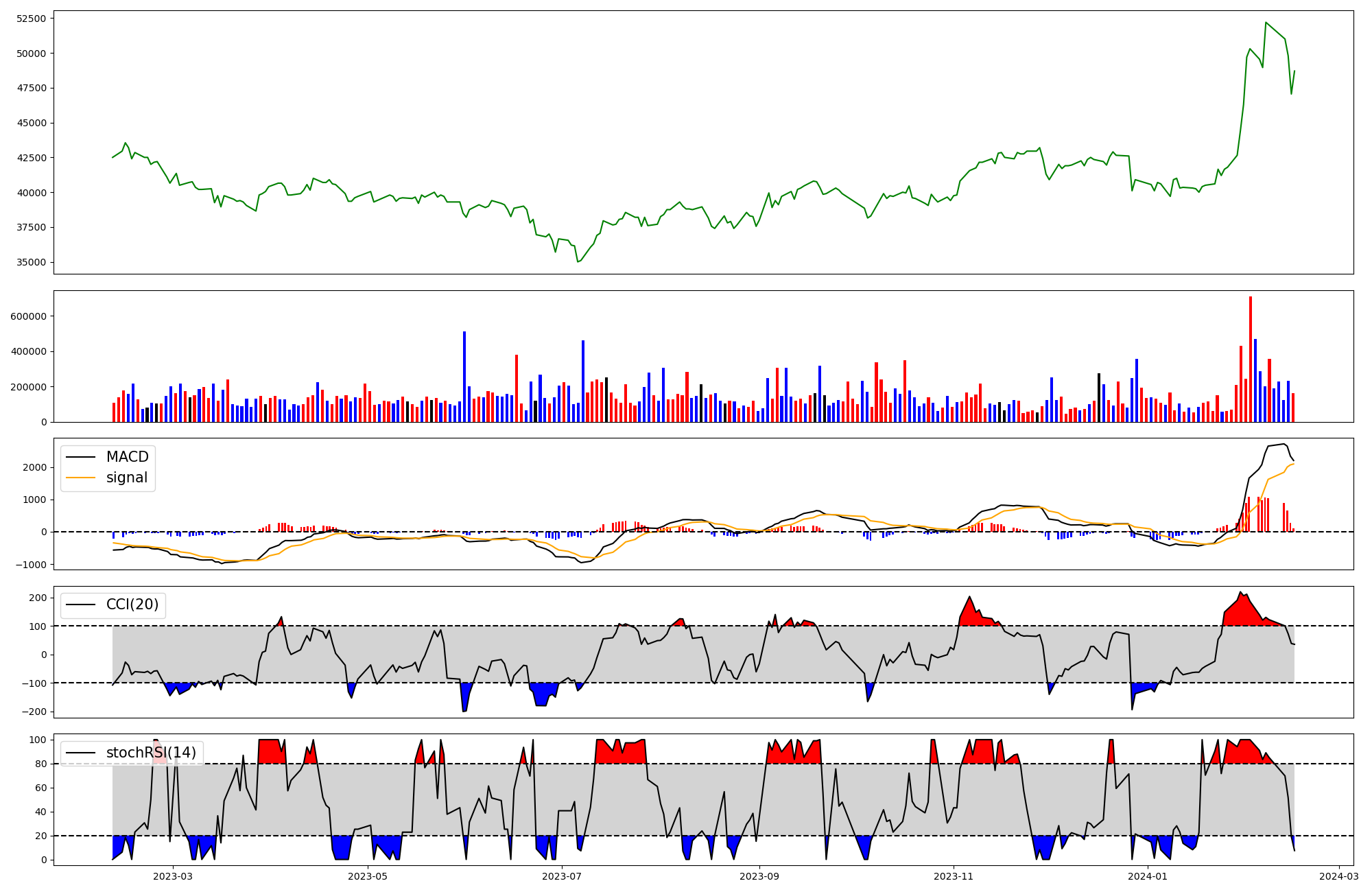Click the 52500 price axis tick label

click(x=30, y=19)
